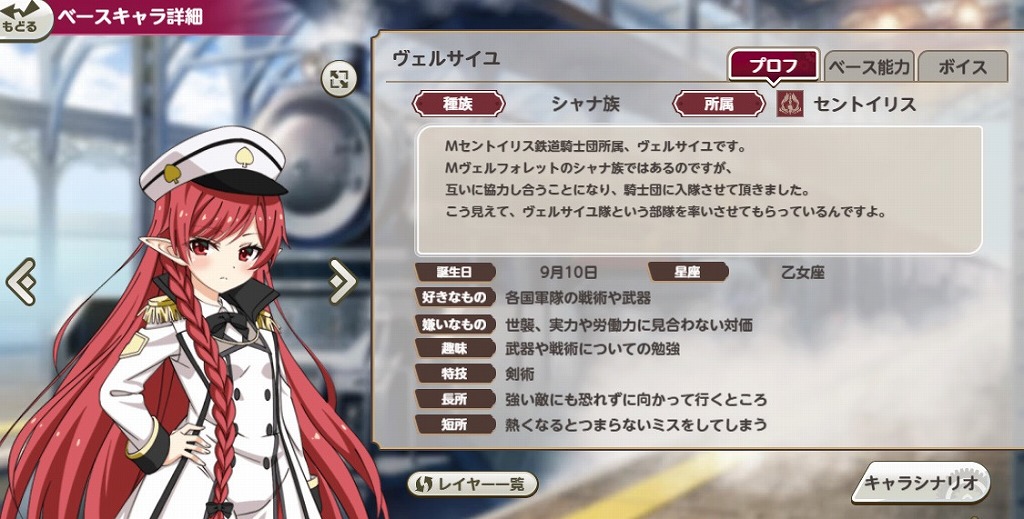
Task: Click the 星座 label
Action: pyautogui.click(x=688, y=272)
